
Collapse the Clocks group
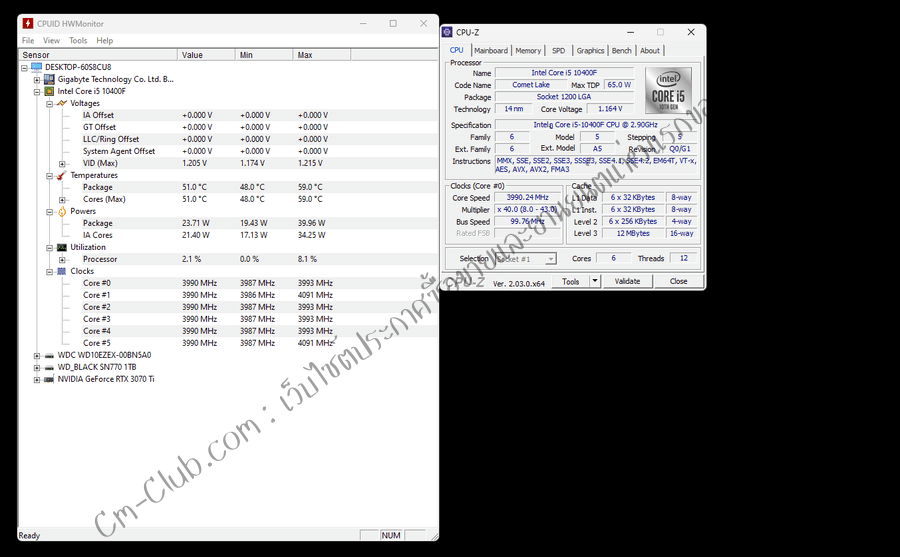click(x=49, y=272)
